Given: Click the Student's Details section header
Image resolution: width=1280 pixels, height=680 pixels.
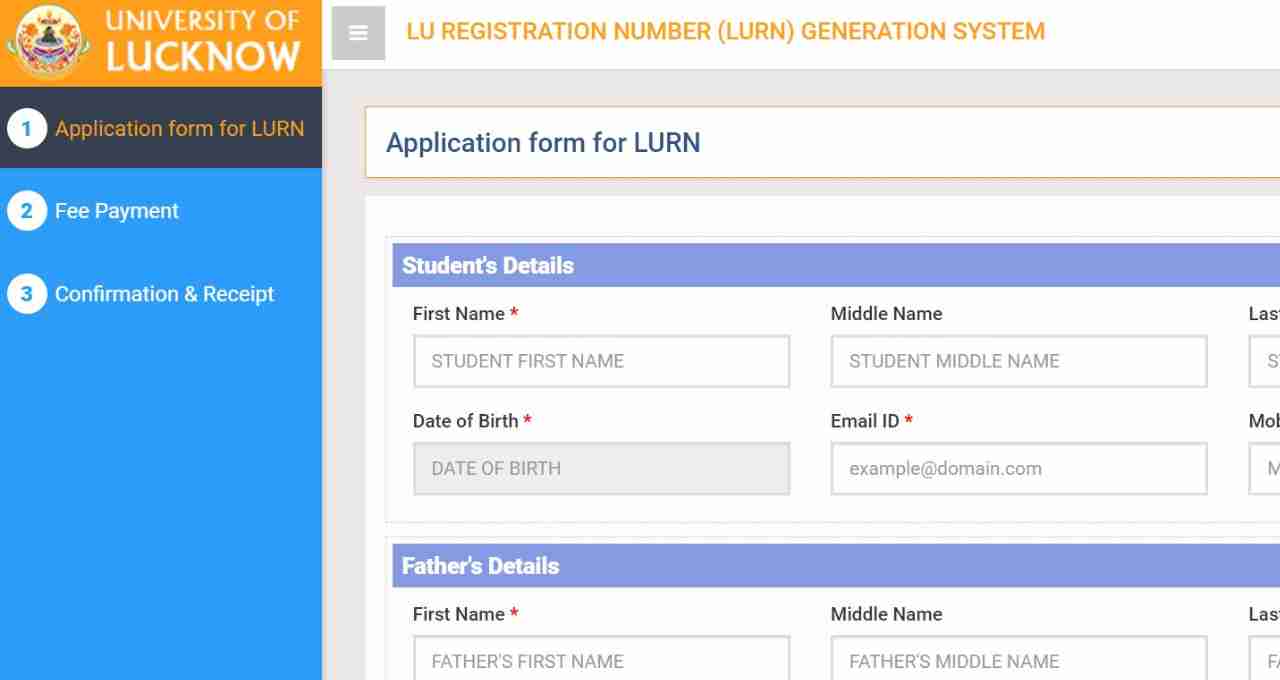Looking at the screenshot, I should (x=836, y=265).
